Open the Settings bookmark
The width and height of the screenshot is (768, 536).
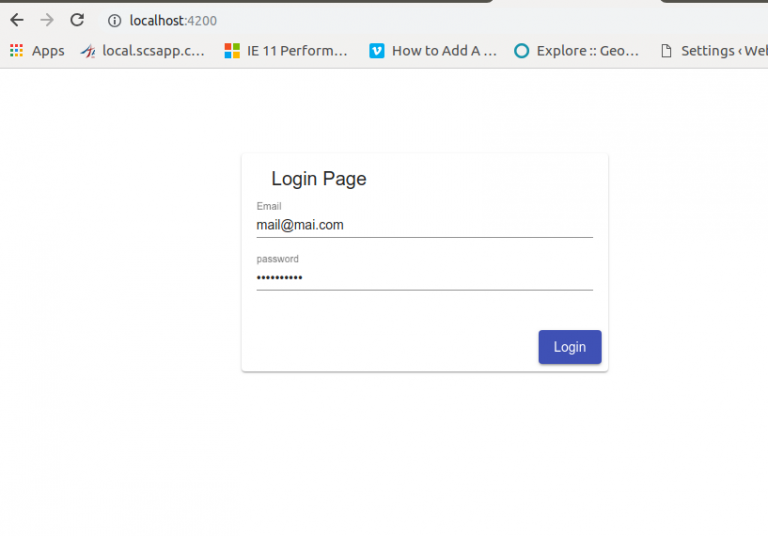click(724, 50)
